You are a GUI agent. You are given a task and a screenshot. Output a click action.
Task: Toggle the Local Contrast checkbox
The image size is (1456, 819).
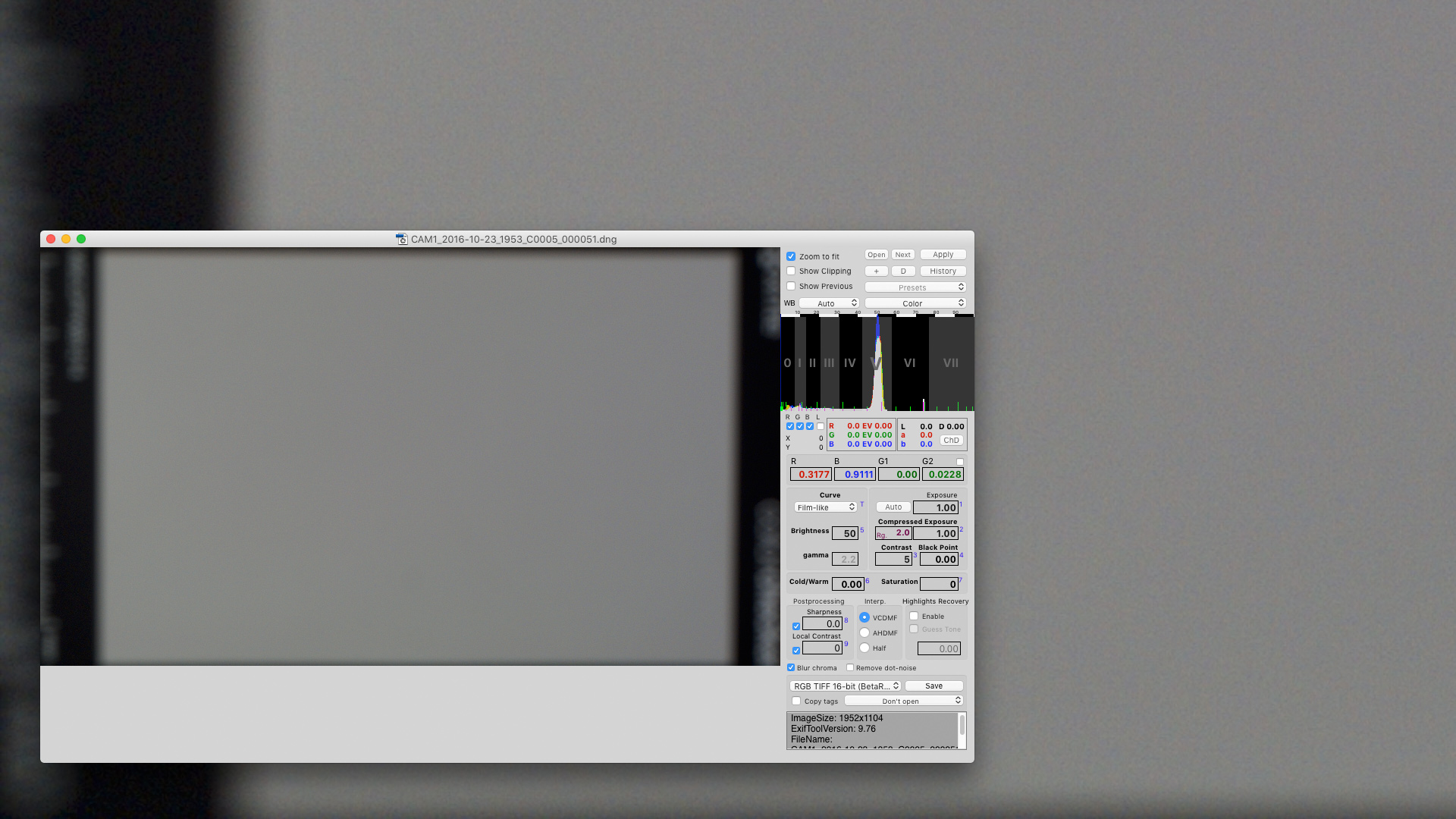click(796, 651)
